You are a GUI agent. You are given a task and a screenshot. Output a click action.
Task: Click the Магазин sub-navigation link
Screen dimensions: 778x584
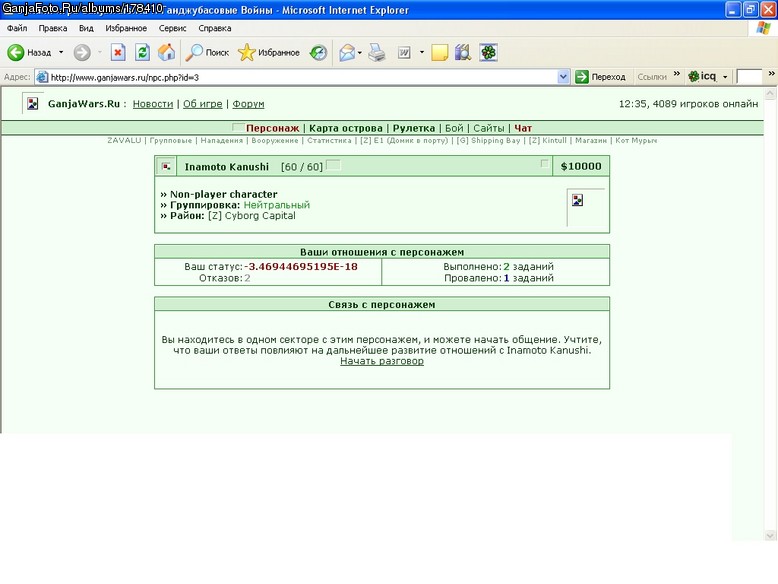click(591, 140)
